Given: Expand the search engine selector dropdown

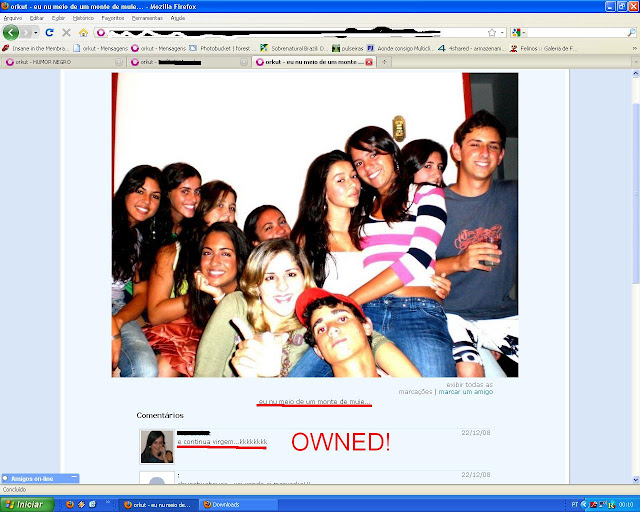Looking at the screenshot, I should pyautogui.click(x=519, y=33).
